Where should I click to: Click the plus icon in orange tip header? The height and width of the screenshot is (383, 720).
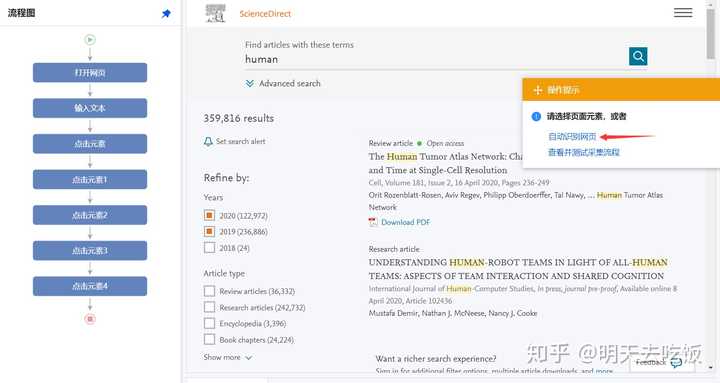point(537,90)
